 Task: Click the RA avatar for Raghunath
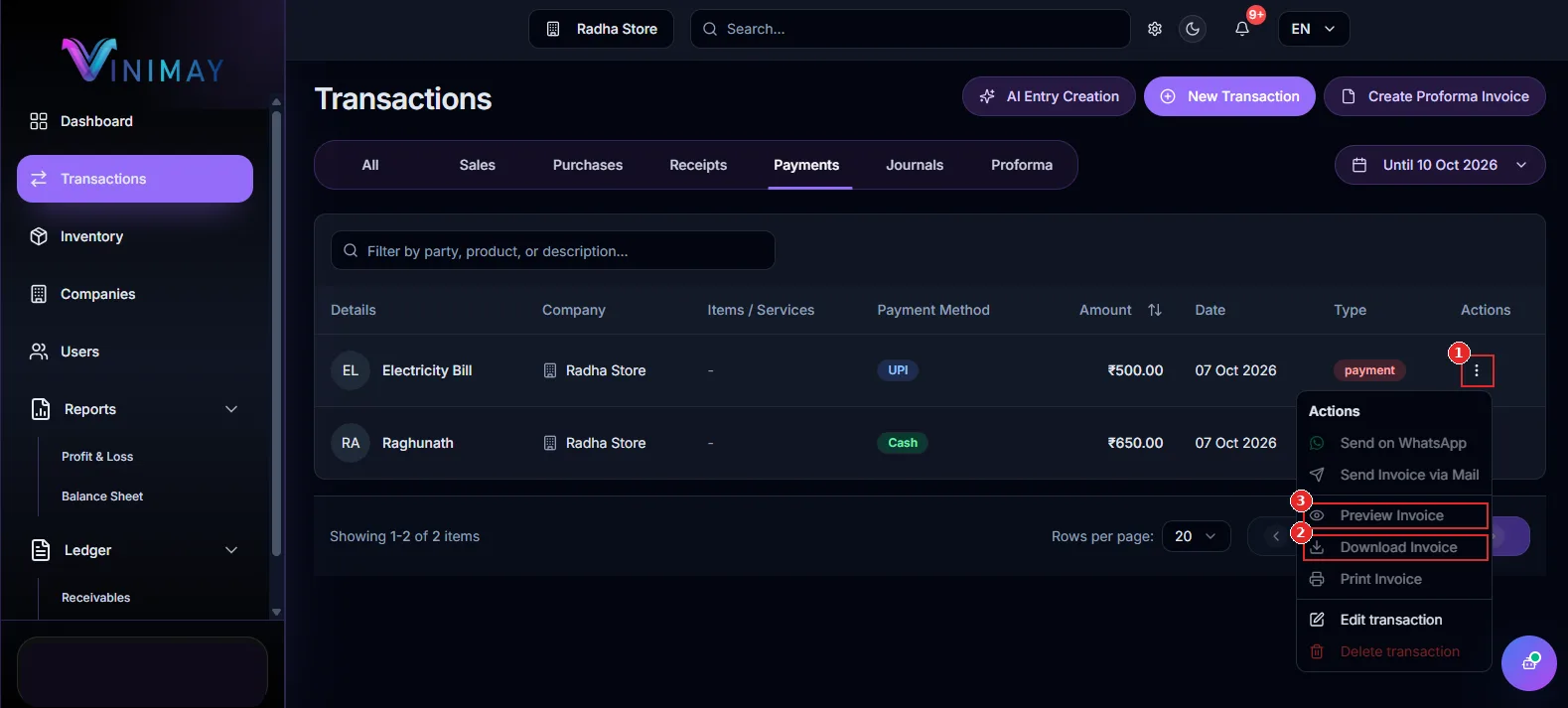coord(351,443)
